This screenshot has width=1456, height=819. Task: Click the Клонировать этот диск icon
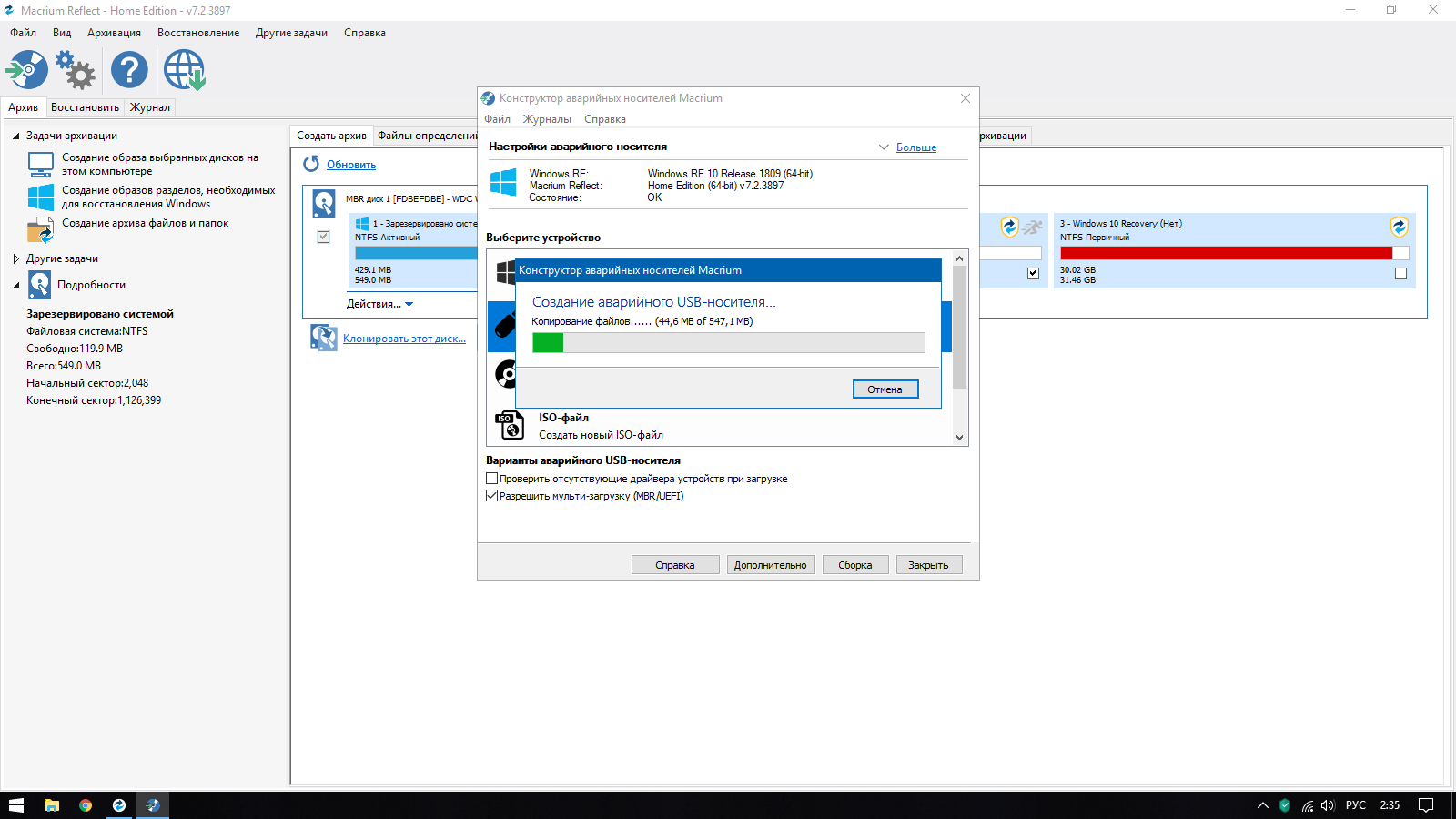(323, 338)
